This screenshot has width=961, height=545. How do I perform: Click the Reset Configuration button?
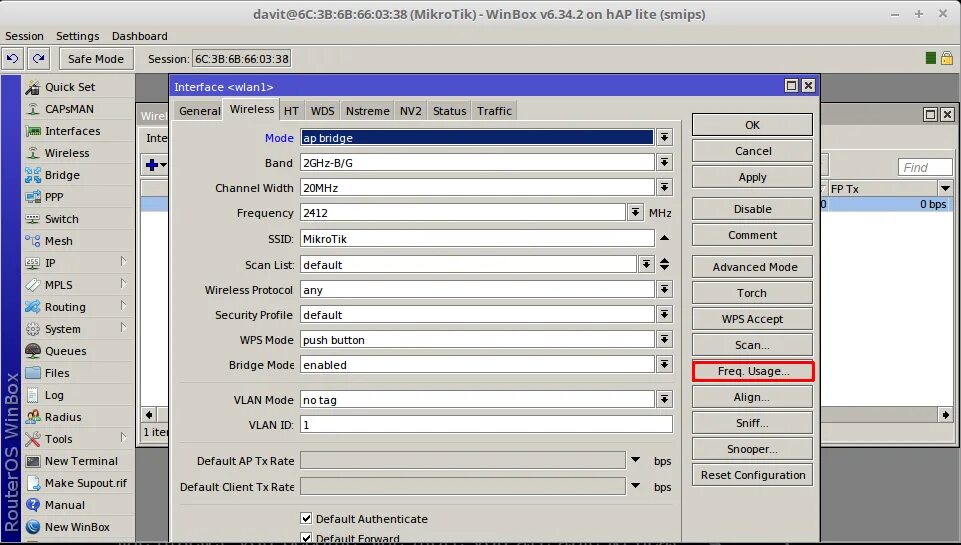(753, 475)
